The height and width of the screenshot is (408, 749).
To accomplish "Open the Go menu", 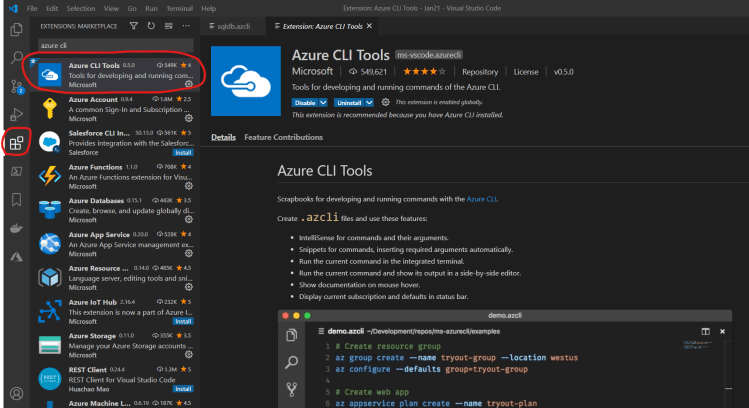I will click(132, 8).
